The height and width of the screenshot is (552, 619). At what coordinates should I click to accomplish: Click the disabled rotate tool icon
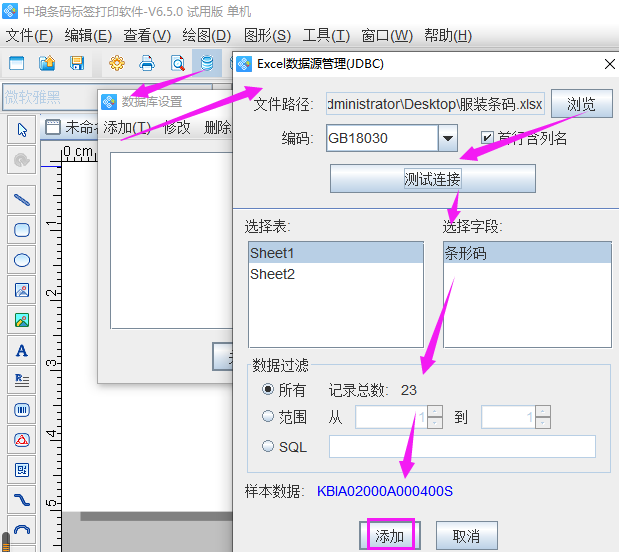coord(22,160)
